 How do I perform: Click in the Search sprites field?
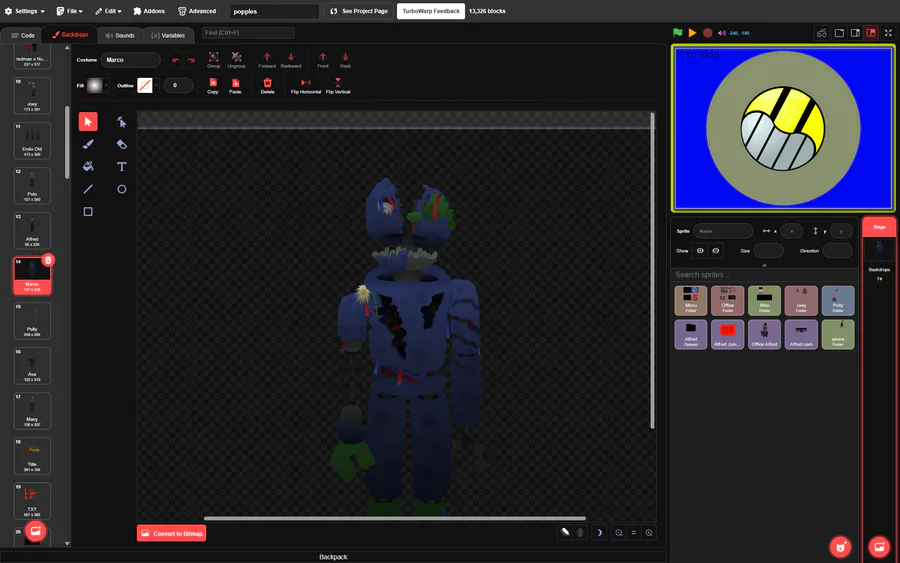coord(764,274)
